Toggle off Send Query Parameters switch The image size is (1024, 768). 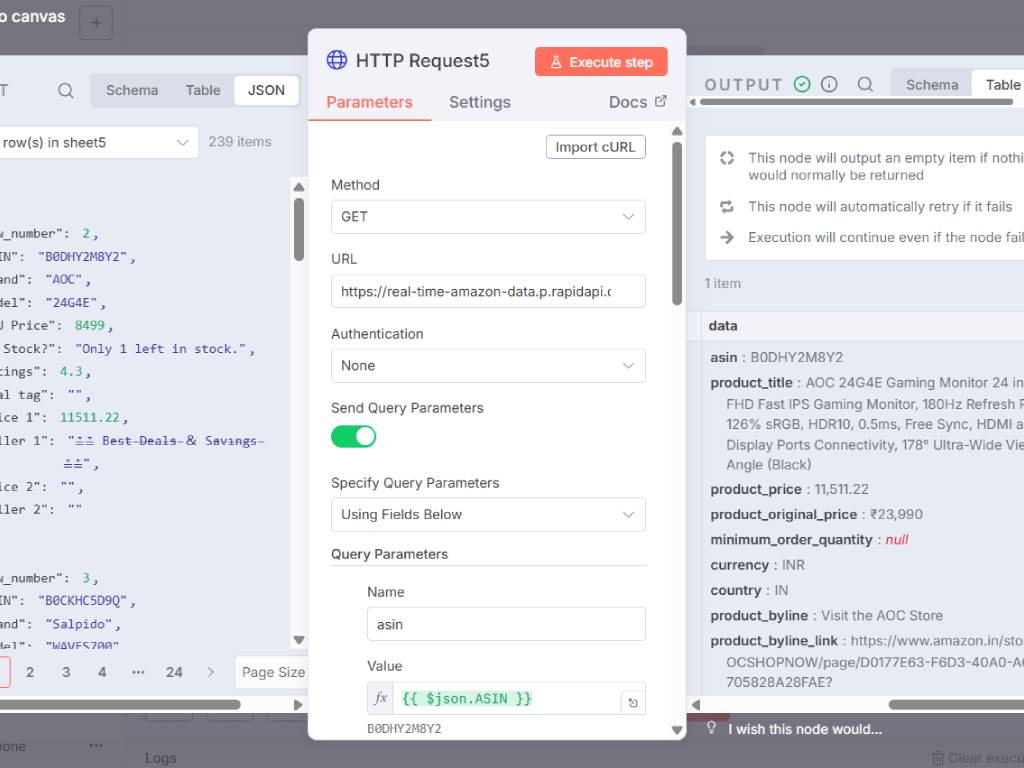coord(354,436)
